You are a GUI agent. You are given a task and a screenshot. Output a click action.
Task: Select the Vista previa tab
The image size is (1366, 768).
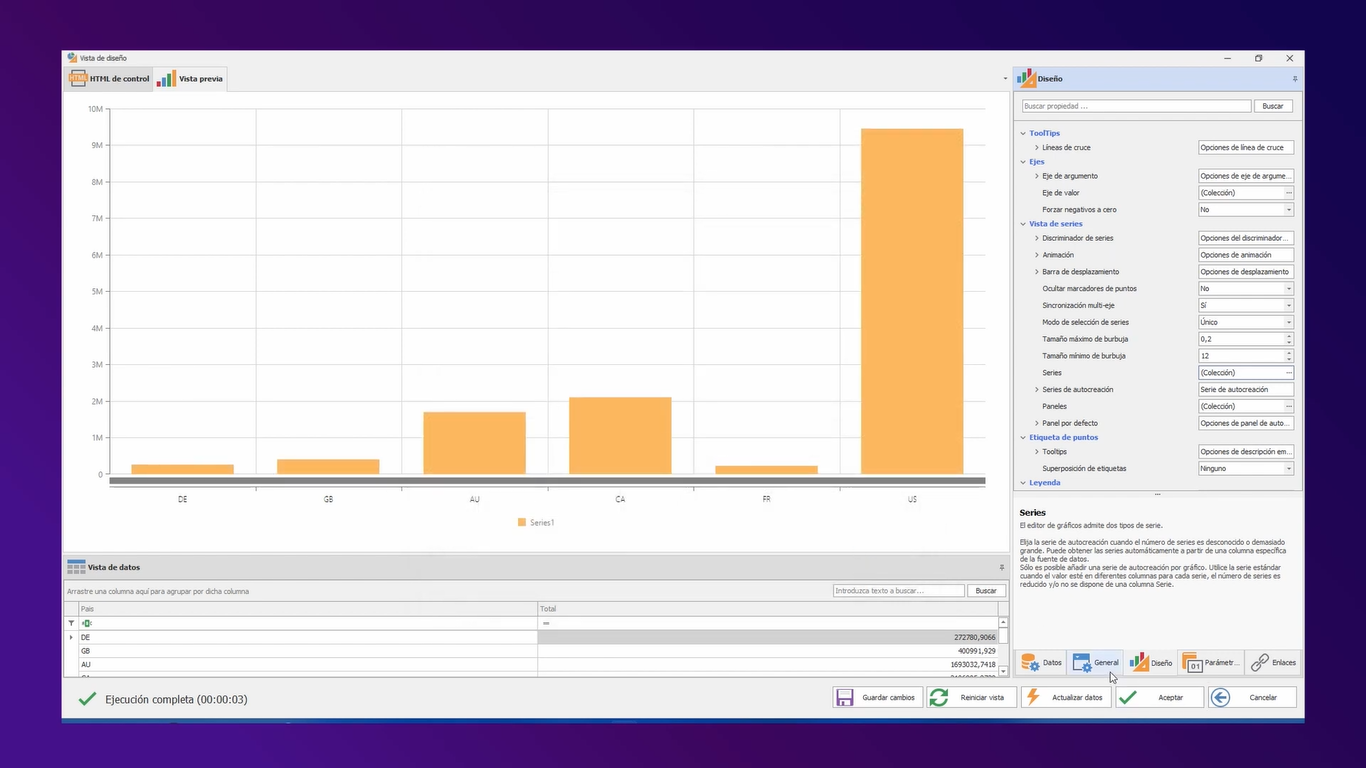pyautogui.click(x=190, y=78)
